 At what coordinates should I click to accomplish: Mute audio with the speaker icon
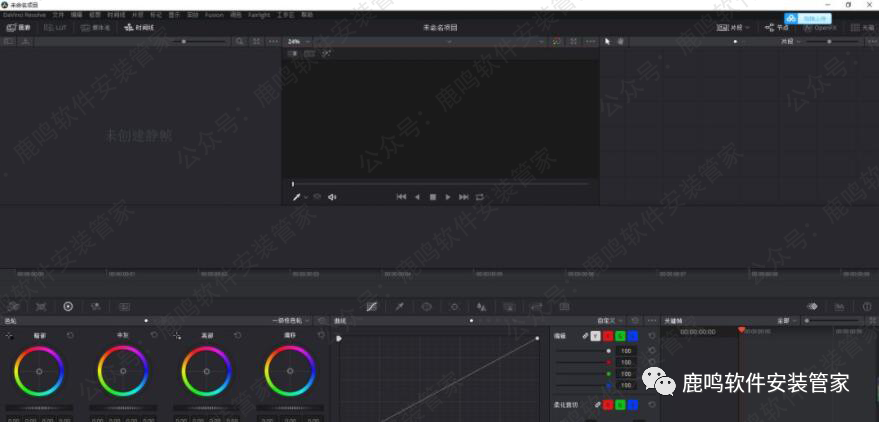[332, 197]
